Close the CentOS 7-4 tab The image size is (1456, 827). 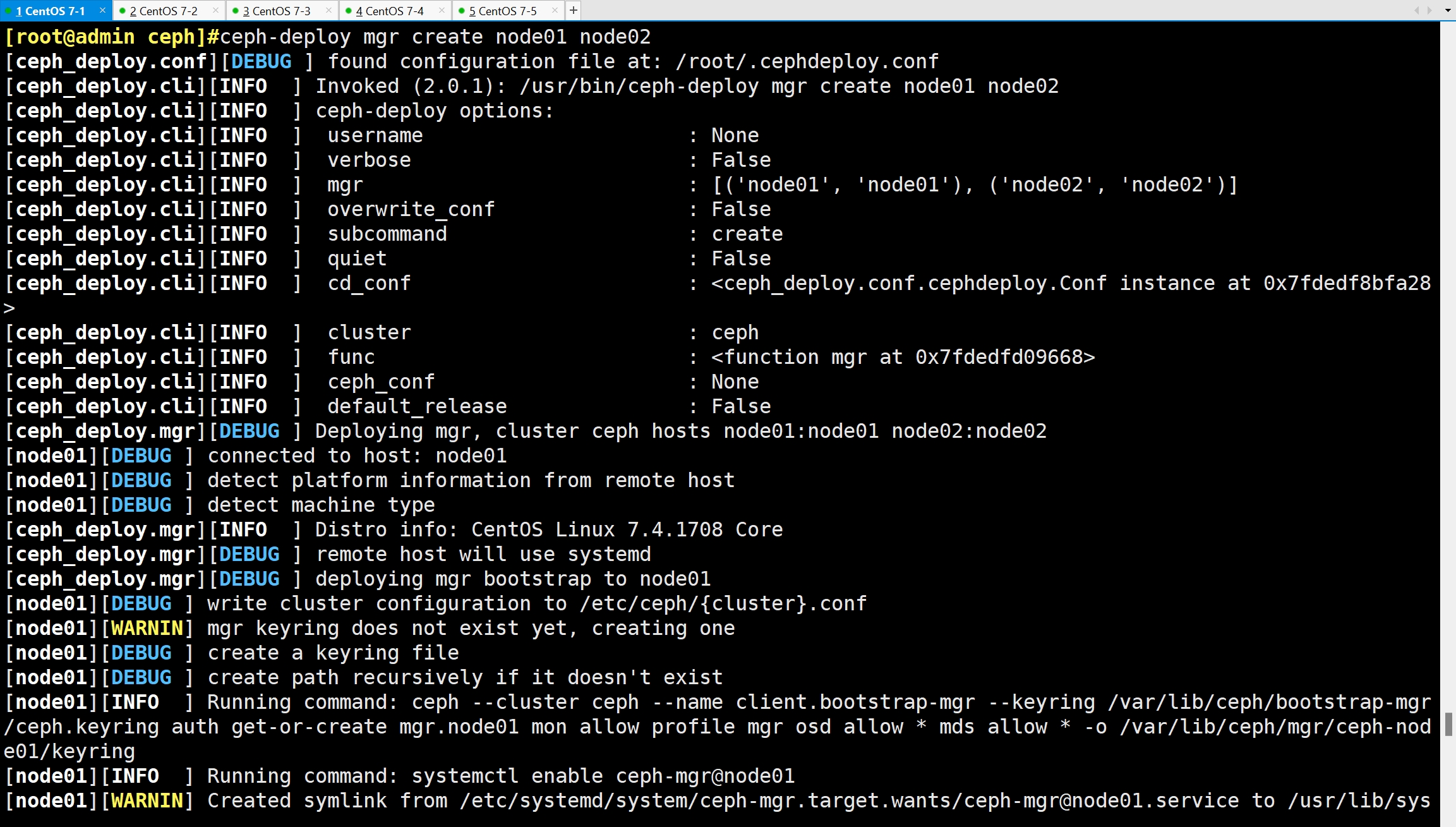pos(442,10)
